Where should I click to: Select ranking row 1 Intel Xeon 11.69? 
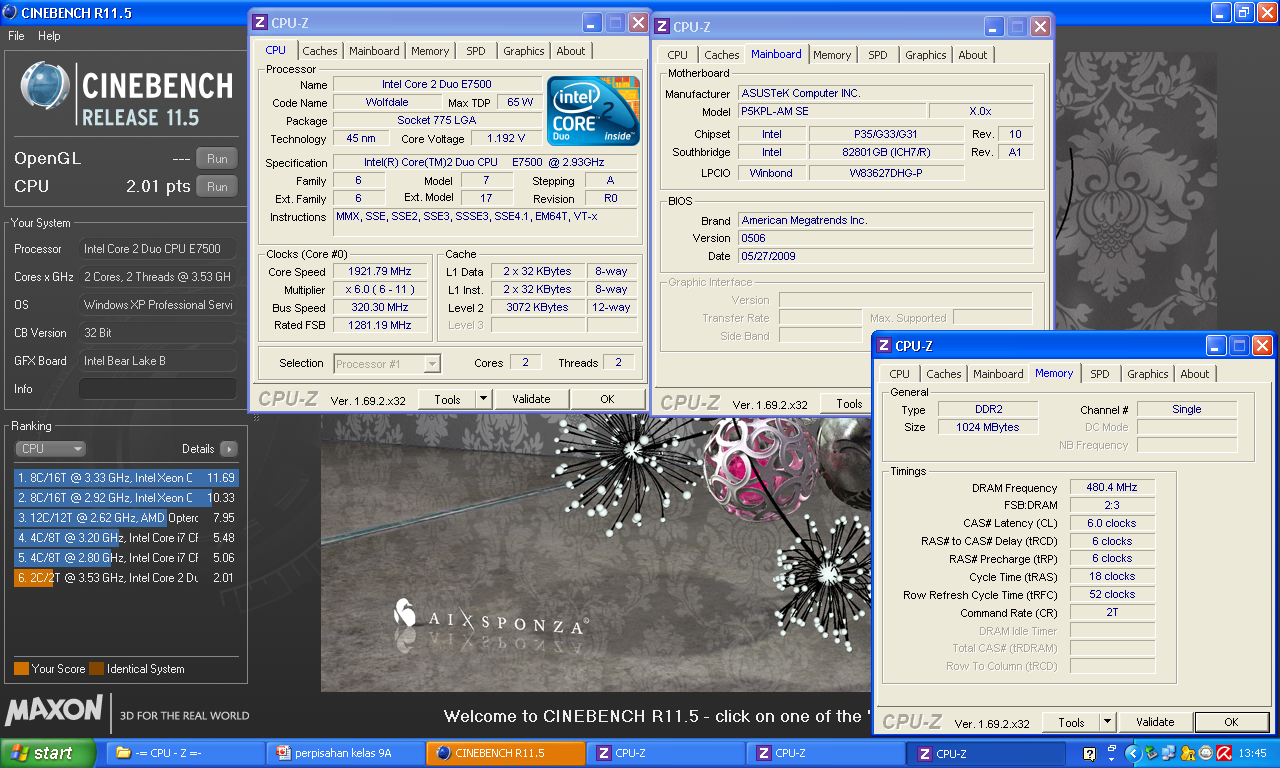pyautogui.click(x=126, y=478)
